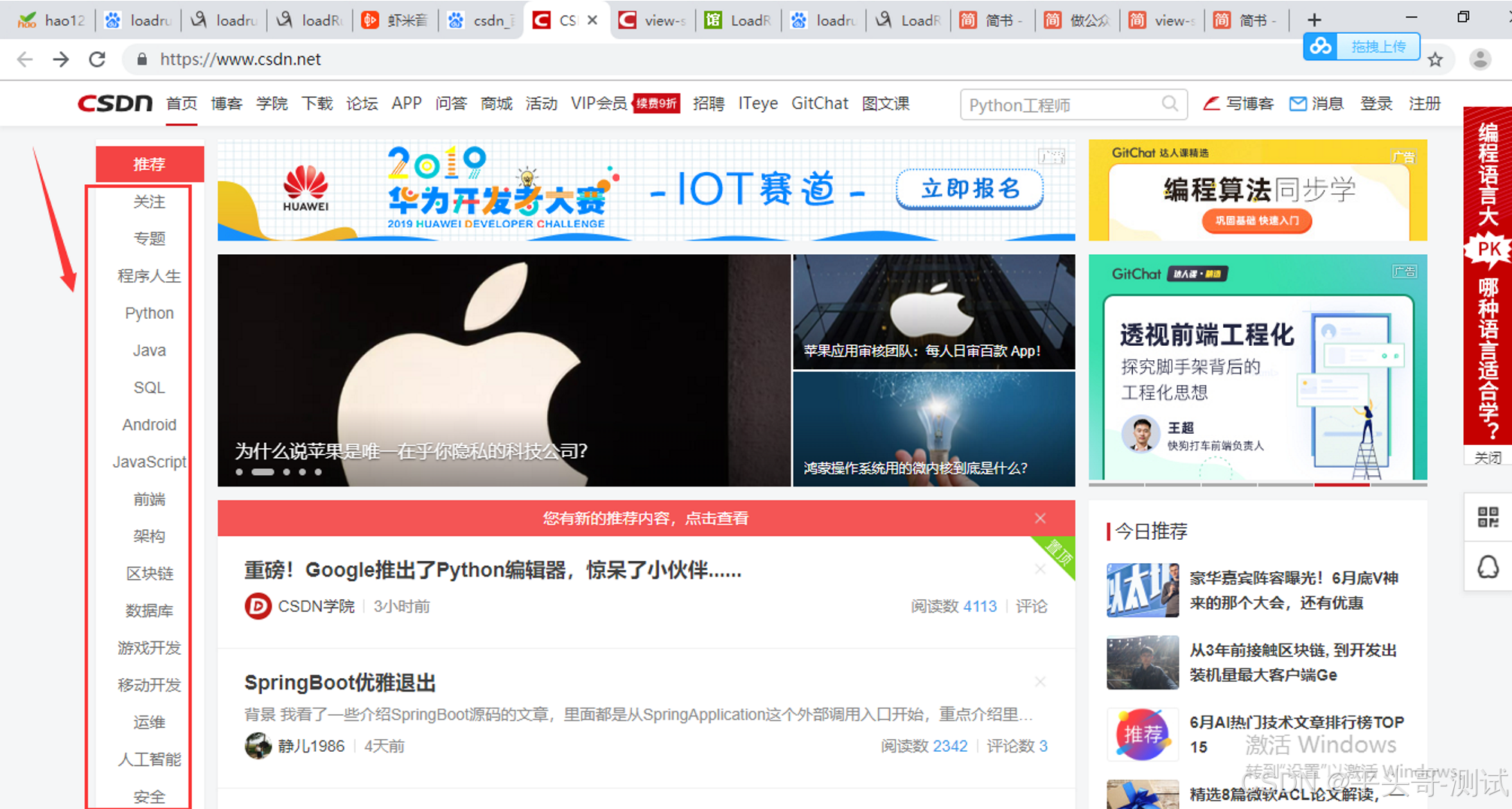Click the browser forward arrow
Screen dimensions: 1512x809
[61, 59]
